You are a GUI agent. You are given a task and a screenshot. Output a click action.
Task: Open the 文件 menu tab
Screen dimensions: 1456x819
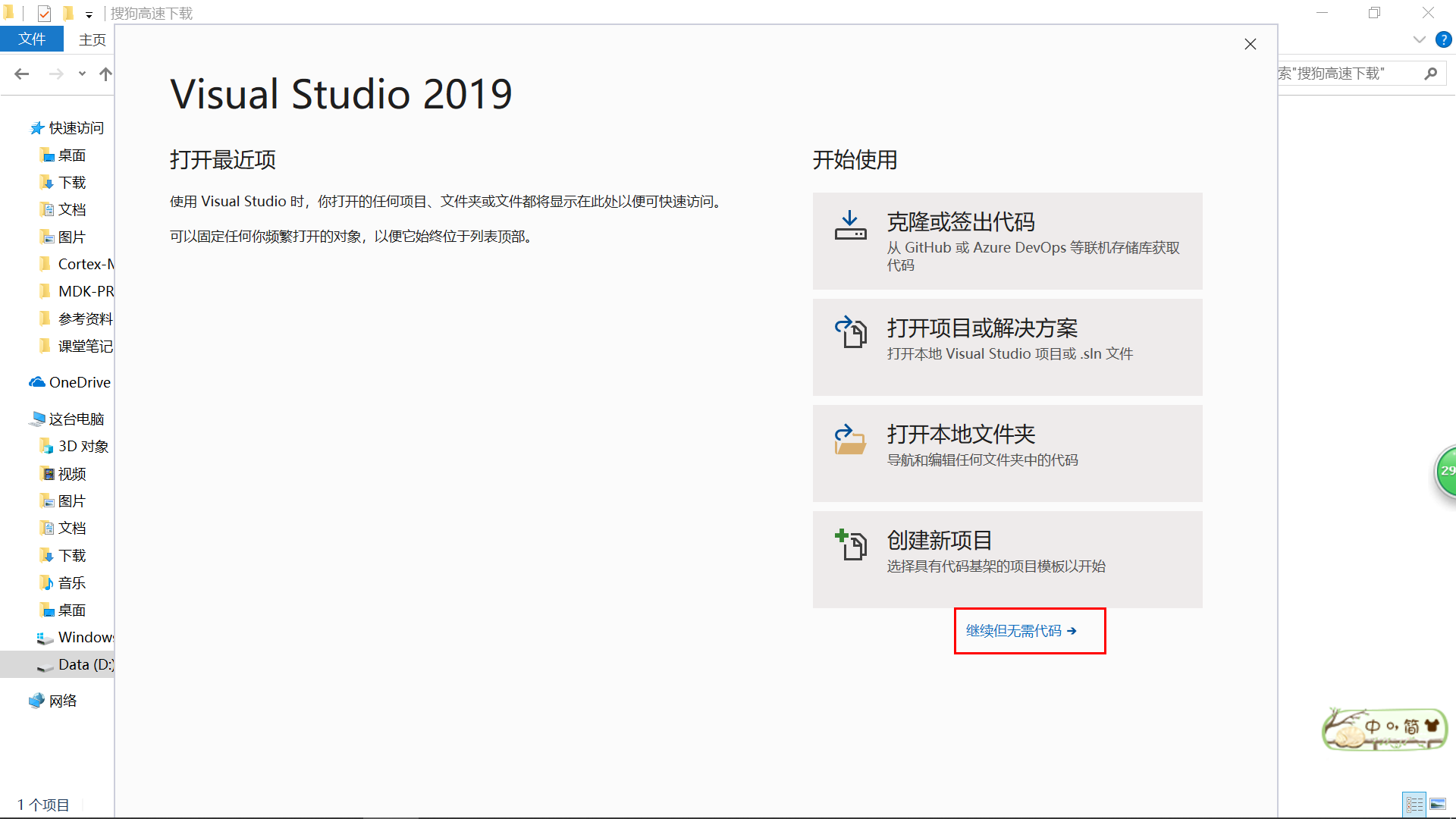32,39
